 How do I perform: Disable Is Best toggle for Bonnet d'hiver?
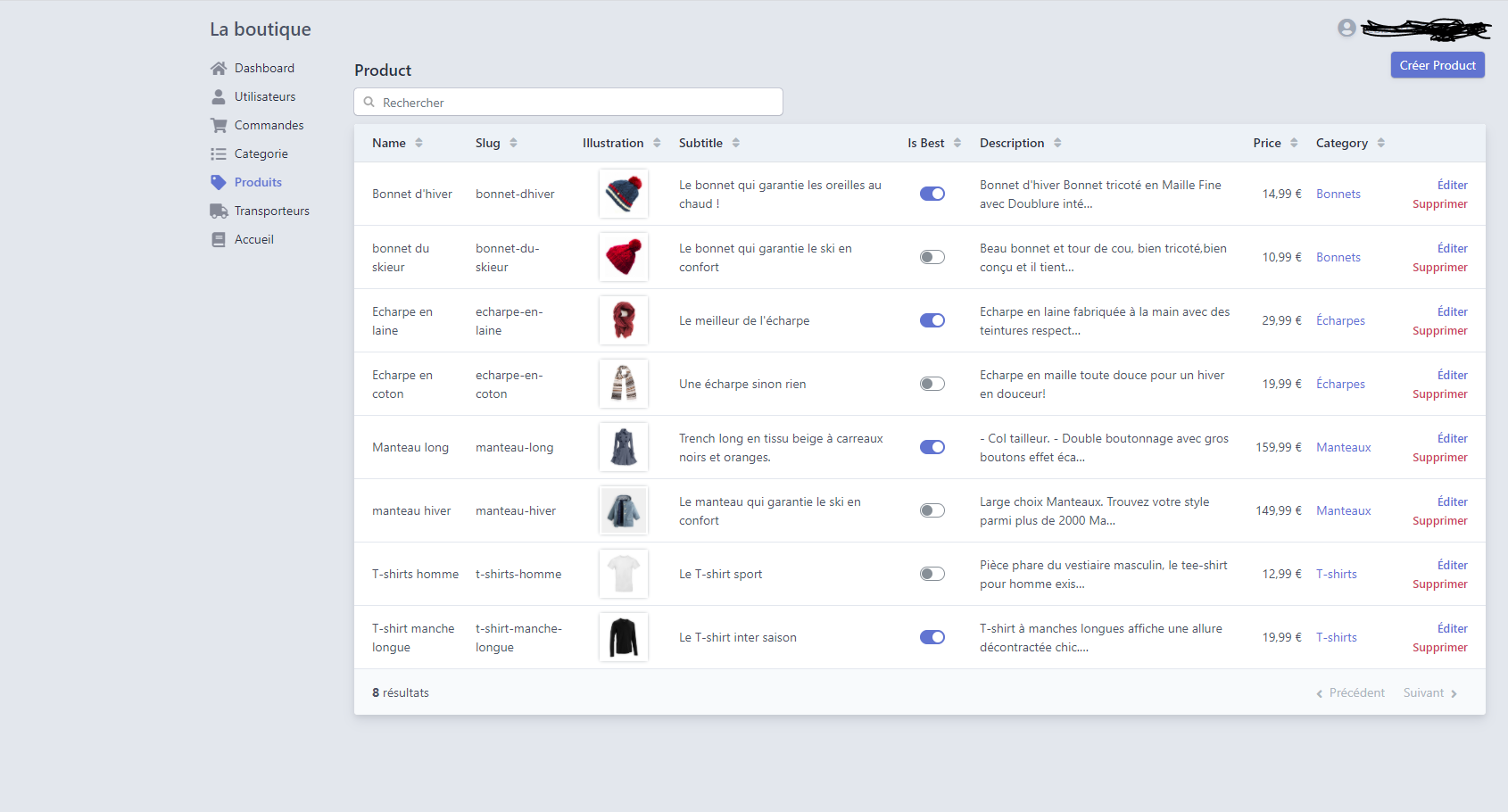coord(932,194)
